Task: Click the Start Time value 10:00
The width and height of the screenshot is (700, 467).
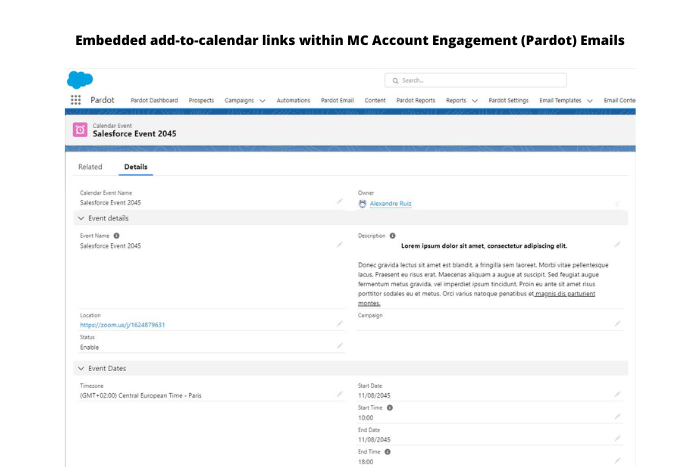Action: (x=366, y=418)
